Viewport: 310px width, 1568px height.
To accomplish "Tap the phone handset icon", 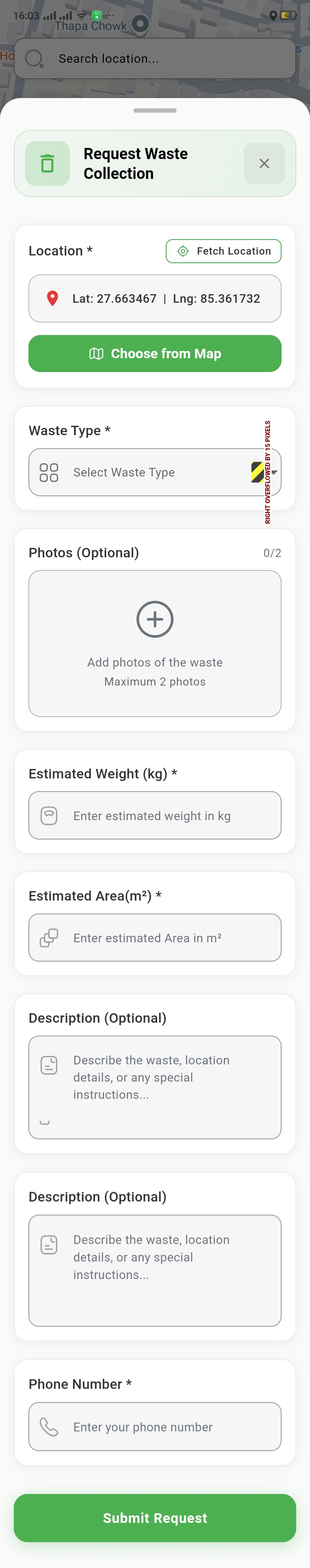I will point(49,1426).
